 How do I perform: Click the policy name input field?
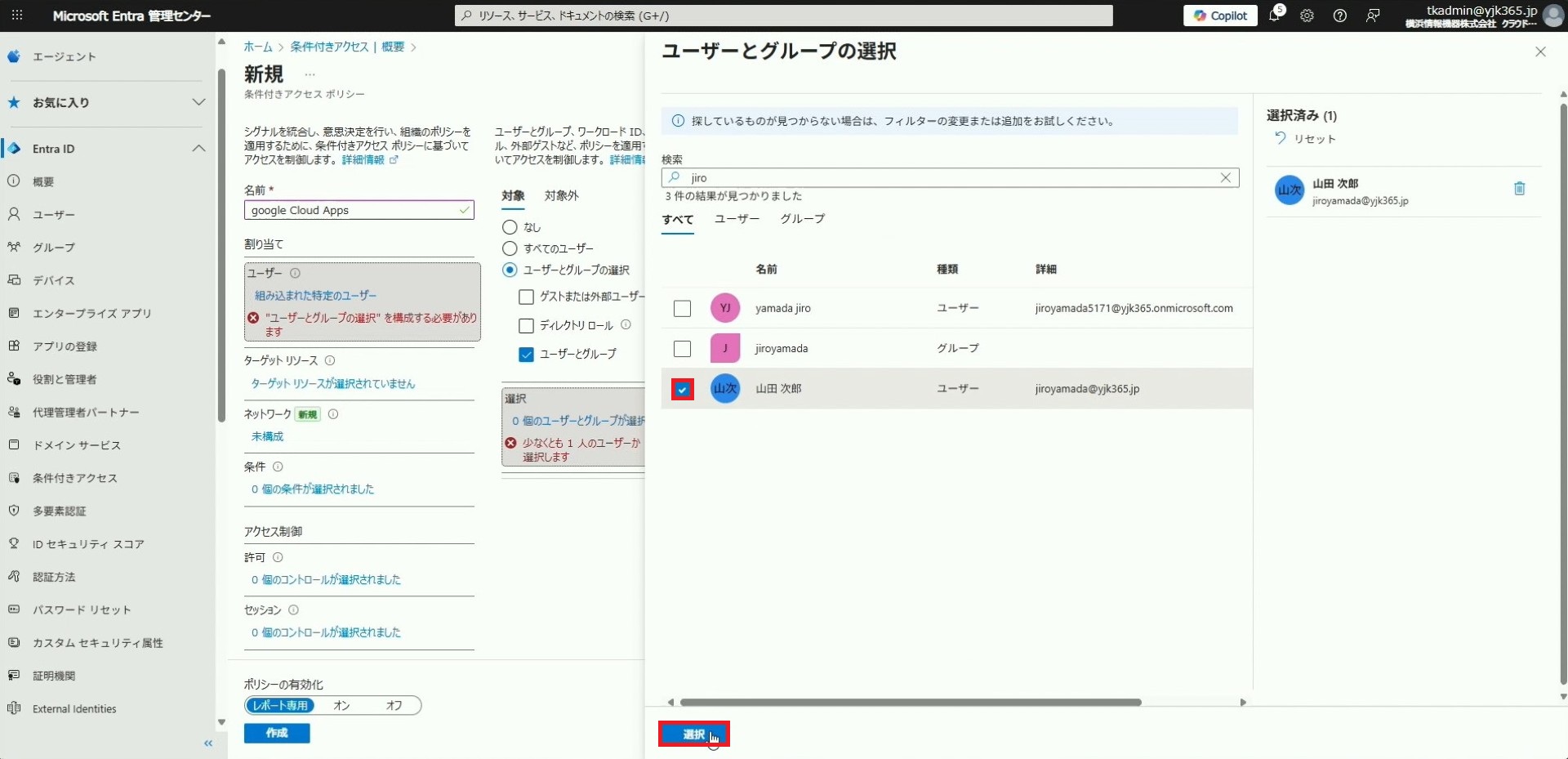click(x=353, y=211)
